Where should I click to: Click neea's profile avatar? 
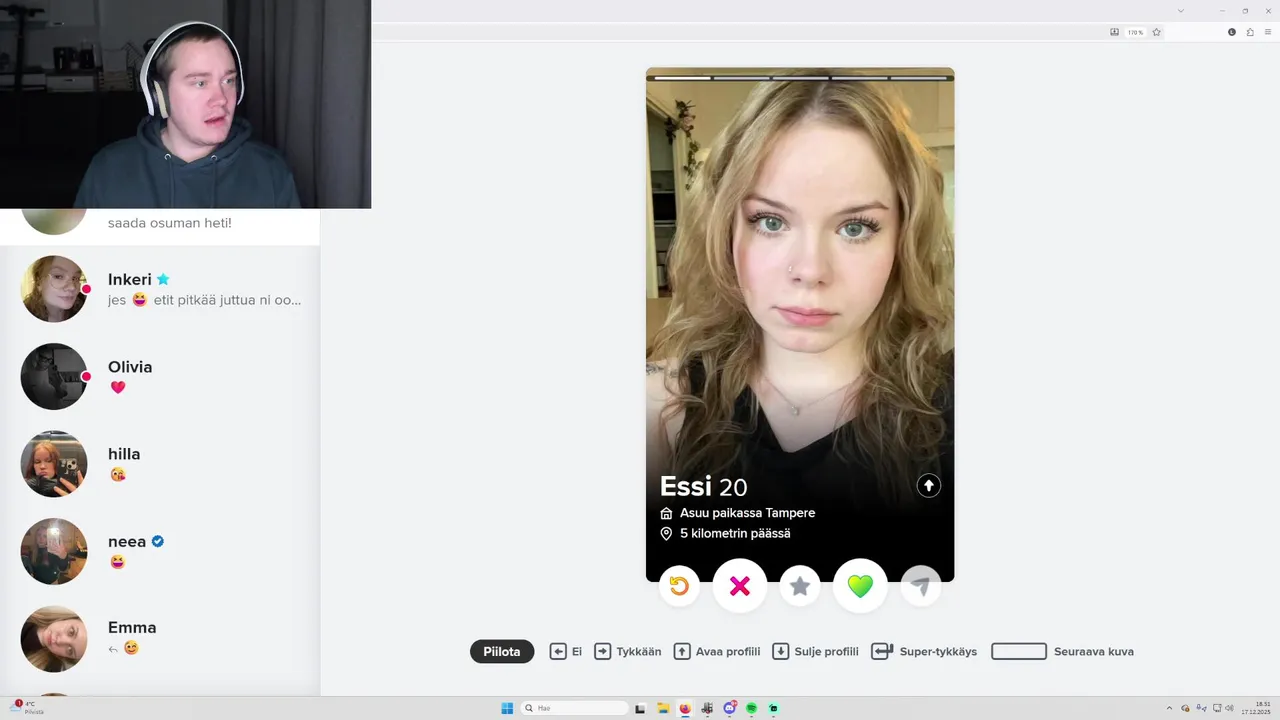coord(54,551)
